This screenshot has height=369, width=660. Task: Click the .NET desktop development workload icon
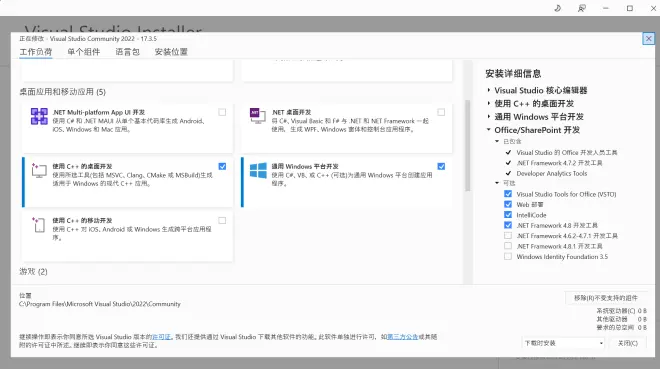(x=258, y=116)
